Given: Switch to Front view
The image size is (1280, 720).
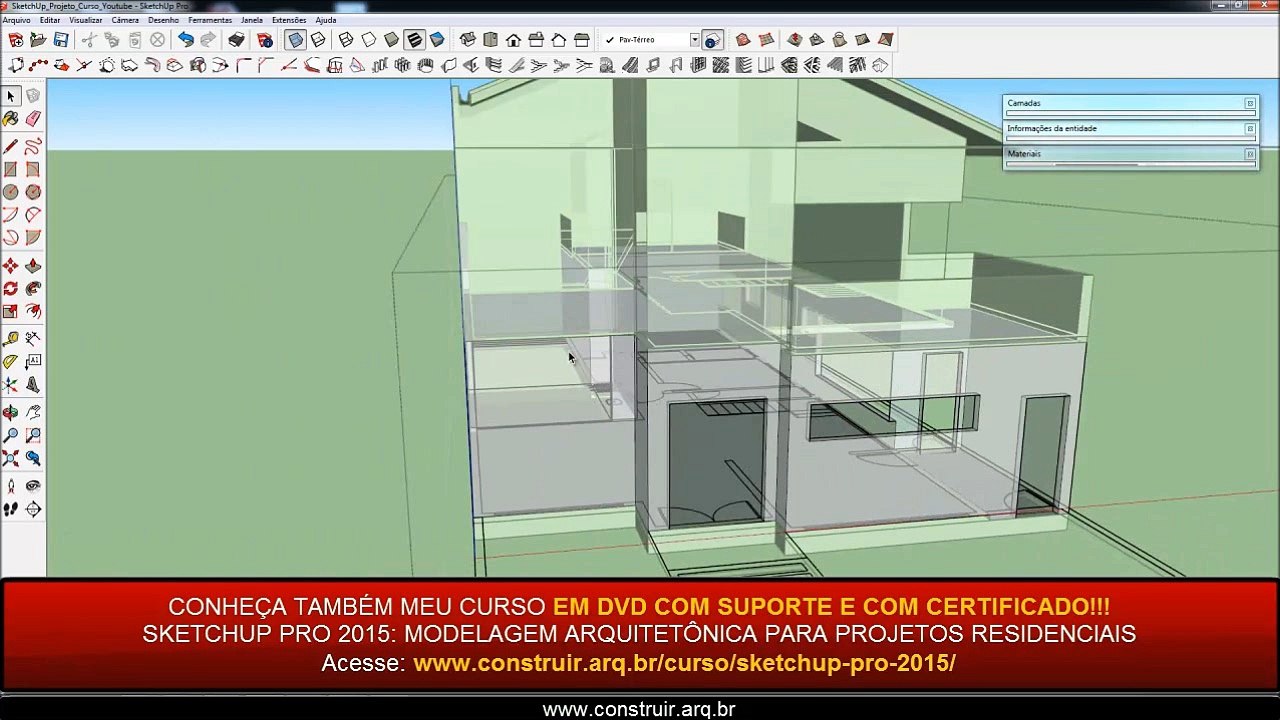Looking at the screenshot, I should pos(513,40).
